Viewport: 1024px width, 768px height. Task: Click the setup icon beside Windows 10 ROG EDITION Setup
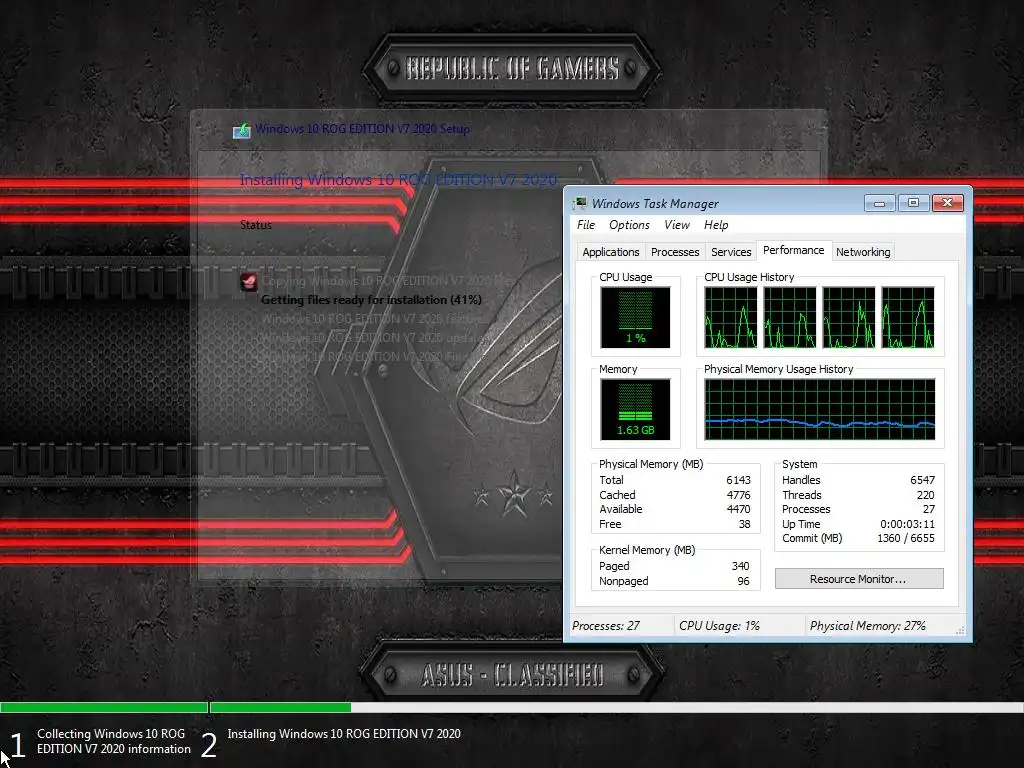point(242,130)
